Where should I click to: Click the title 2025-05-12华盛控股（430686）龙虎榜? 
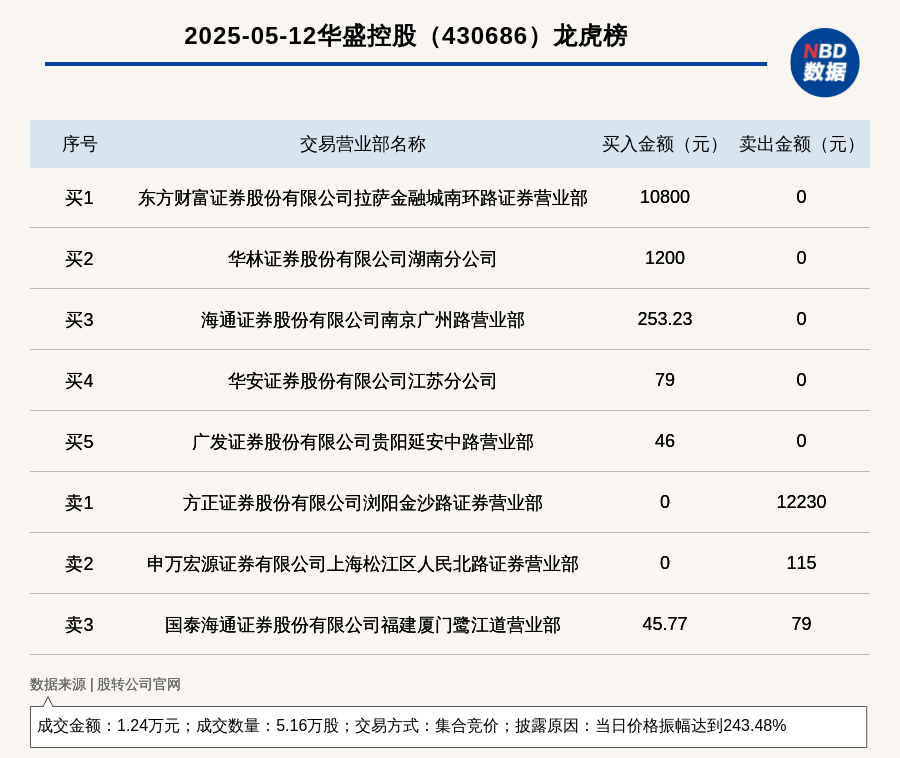(x=406, y=36)
